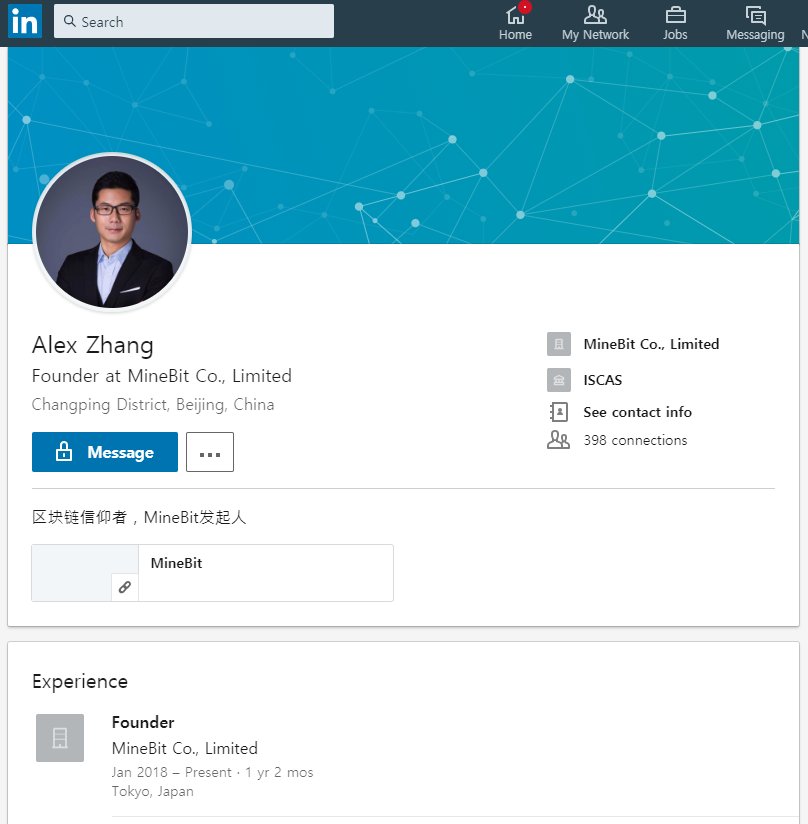
Task: Click Tokyo, Japan location text
Action: click(x=153, y=791)
